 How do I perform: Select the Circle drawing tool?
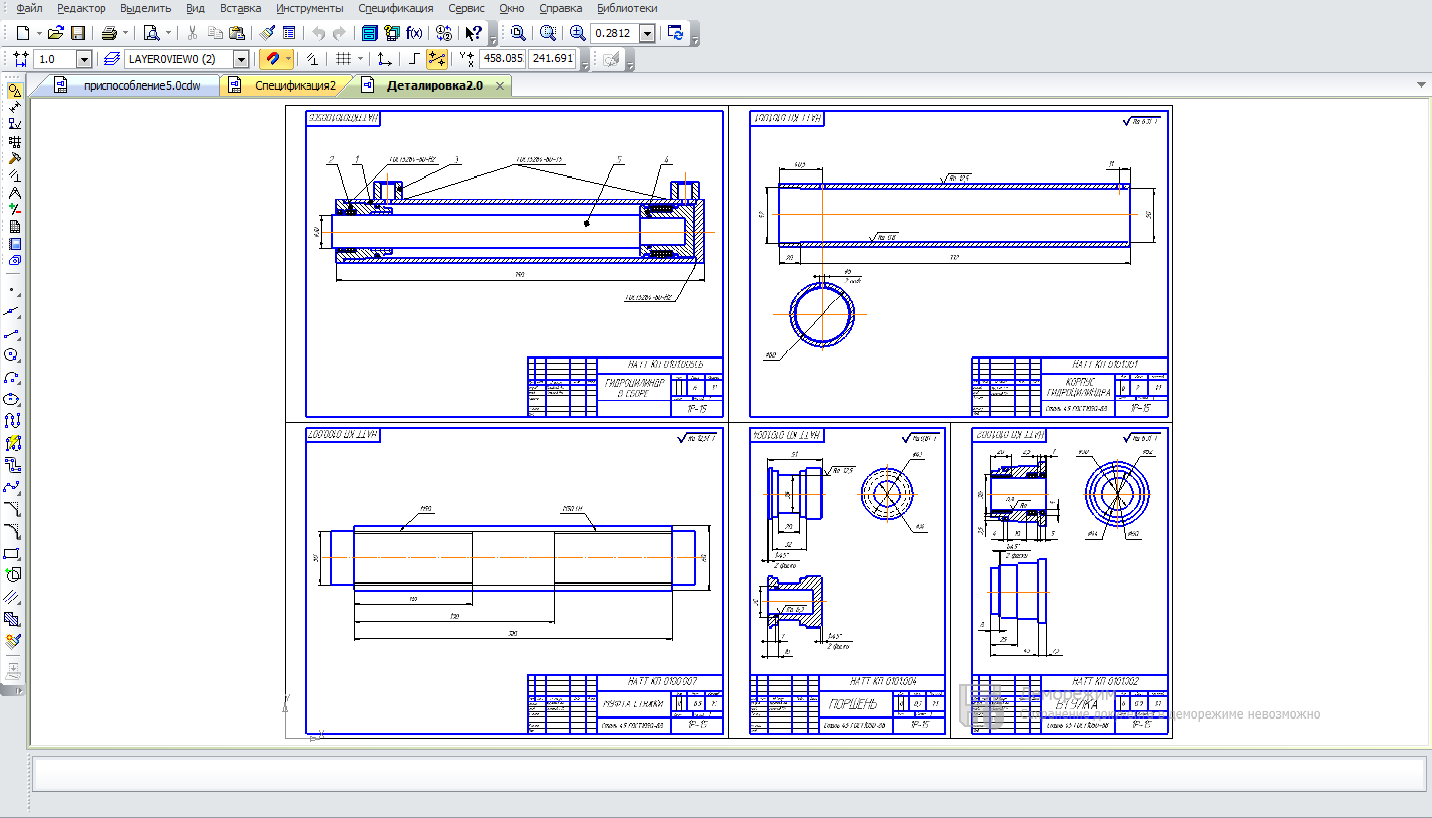(12, 355)
